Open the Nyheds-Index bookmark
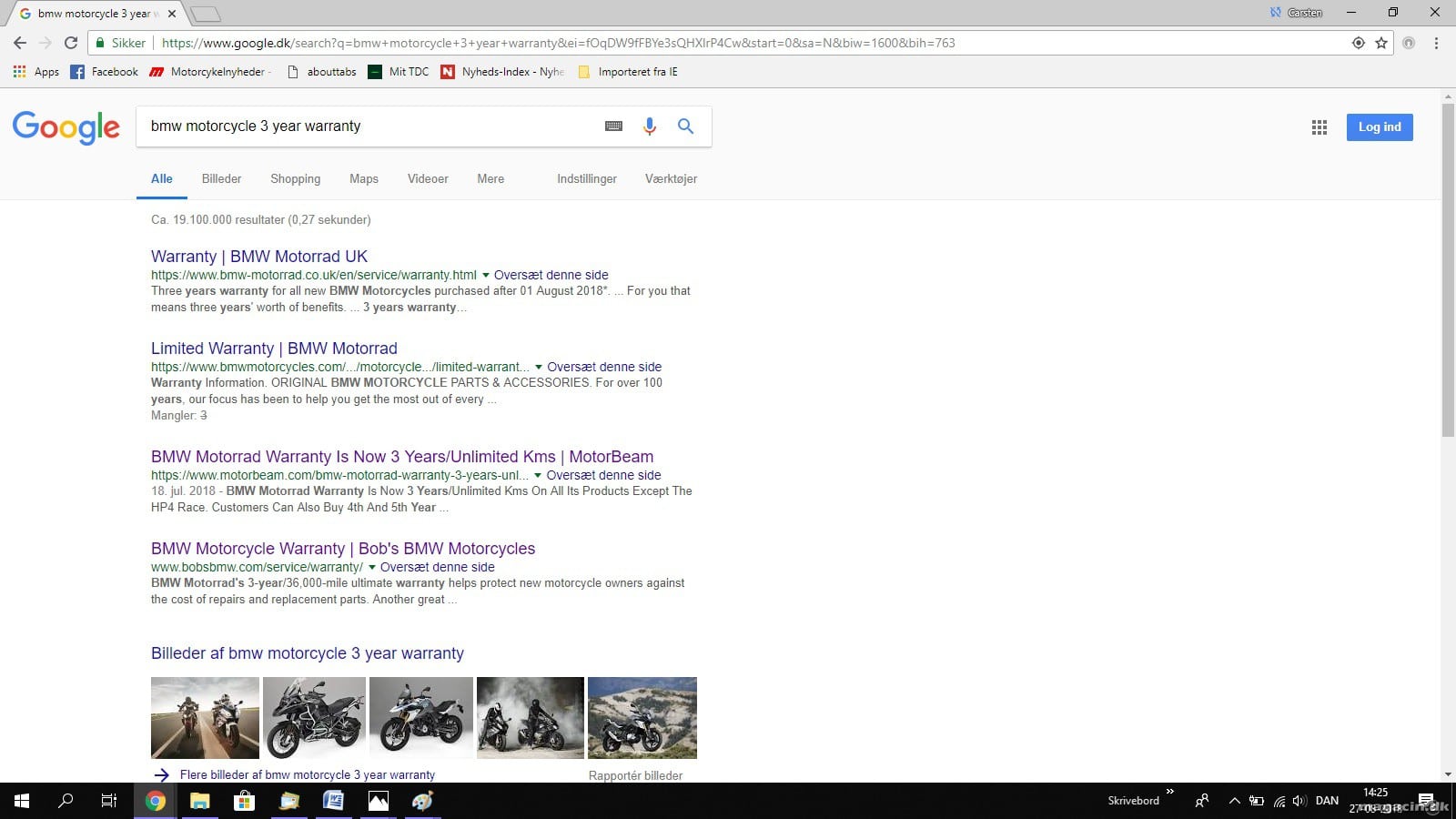This screenshot has width=1456, height=819. (502, 72)
